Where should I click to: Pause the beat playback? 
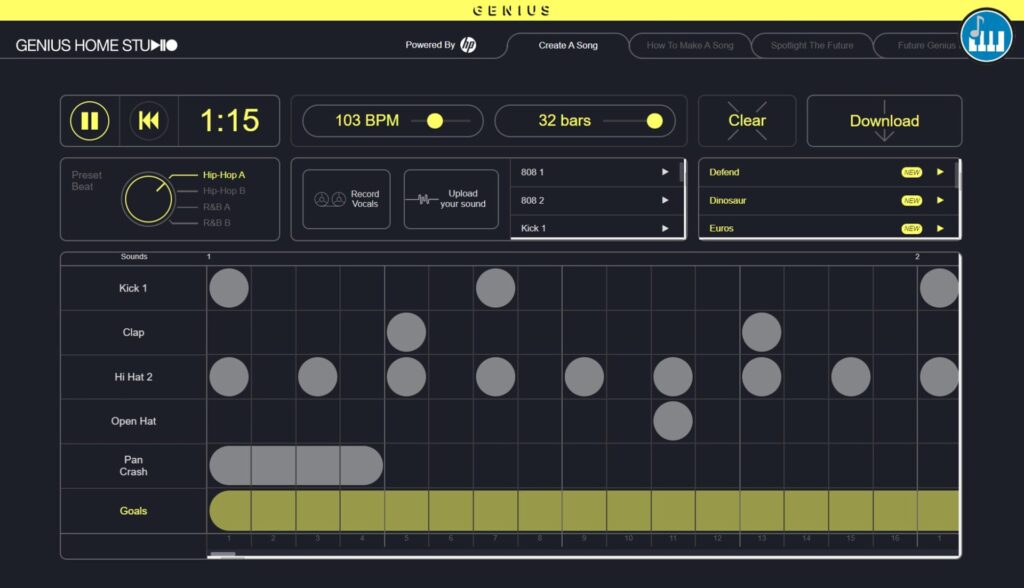89,121
